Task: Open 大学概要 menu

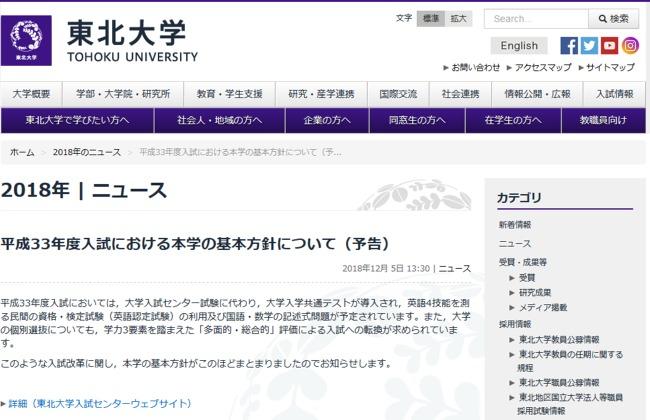Action: (x=32, y=94)
